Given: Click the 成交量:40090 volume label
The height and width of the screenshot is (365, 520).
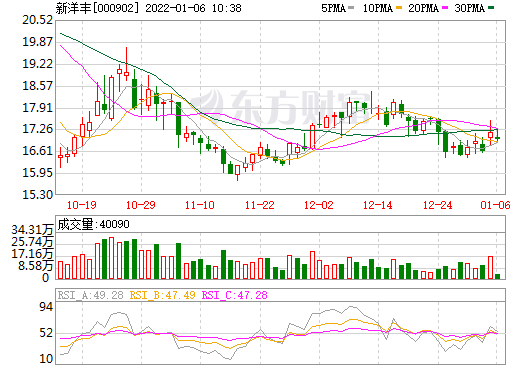Looking at the screenshot, I should (x=93, y=224).
